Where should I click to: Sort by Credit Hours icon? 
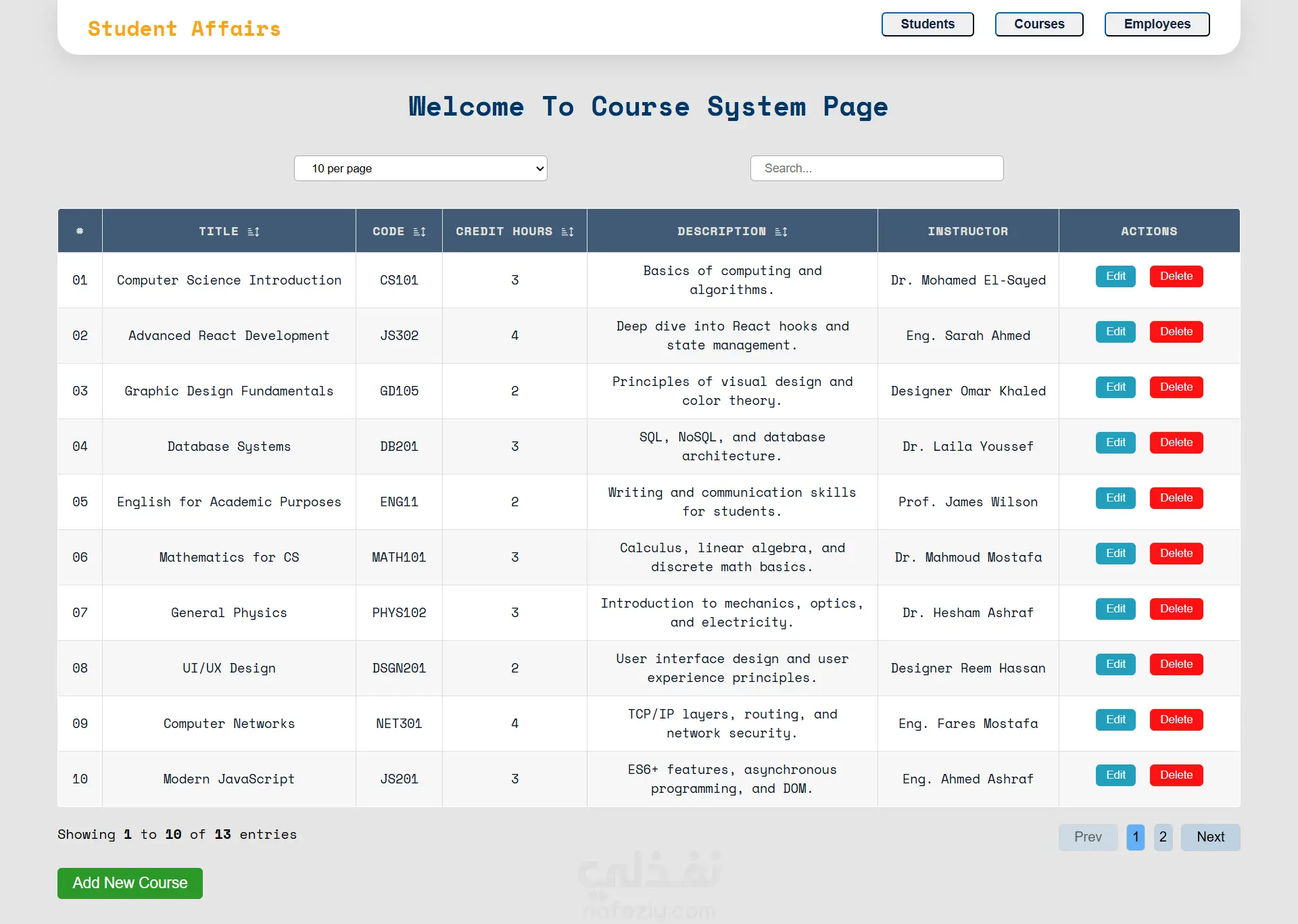pos(567,232)
